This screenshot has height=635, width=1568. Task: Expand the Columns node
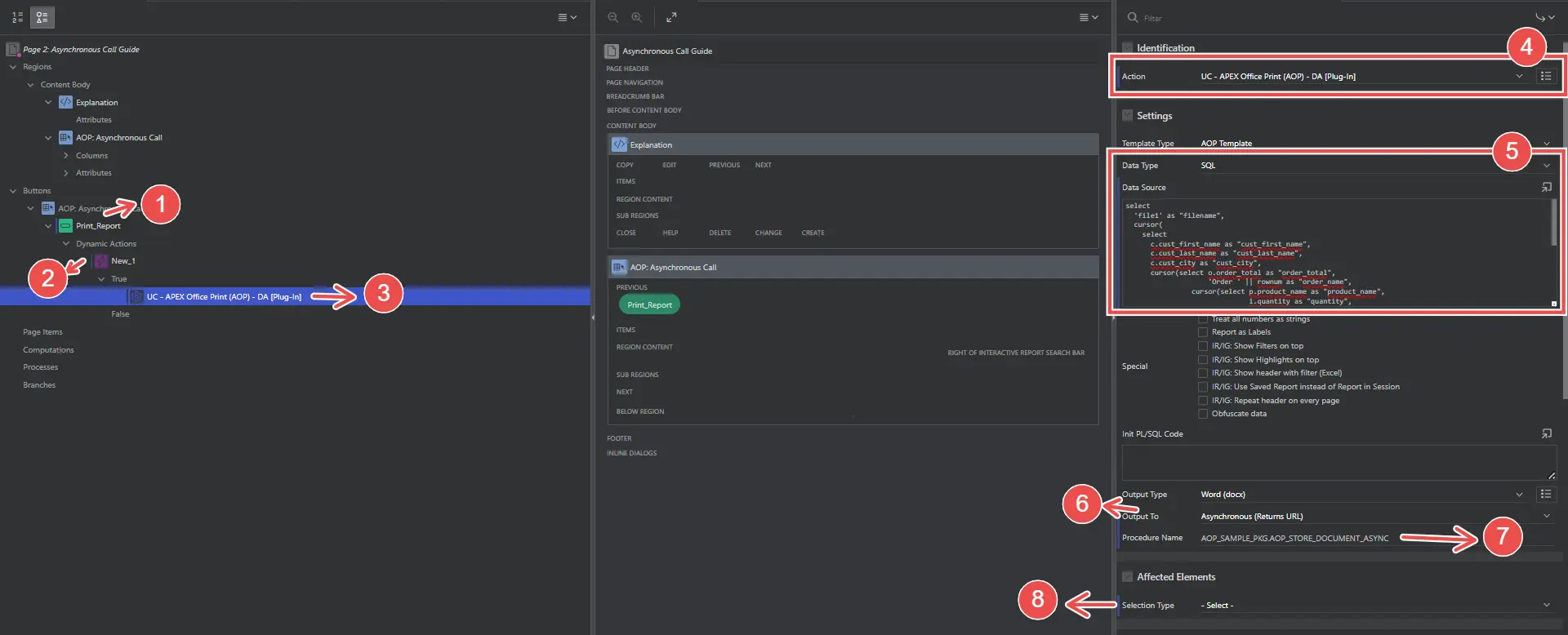(66, 155)
